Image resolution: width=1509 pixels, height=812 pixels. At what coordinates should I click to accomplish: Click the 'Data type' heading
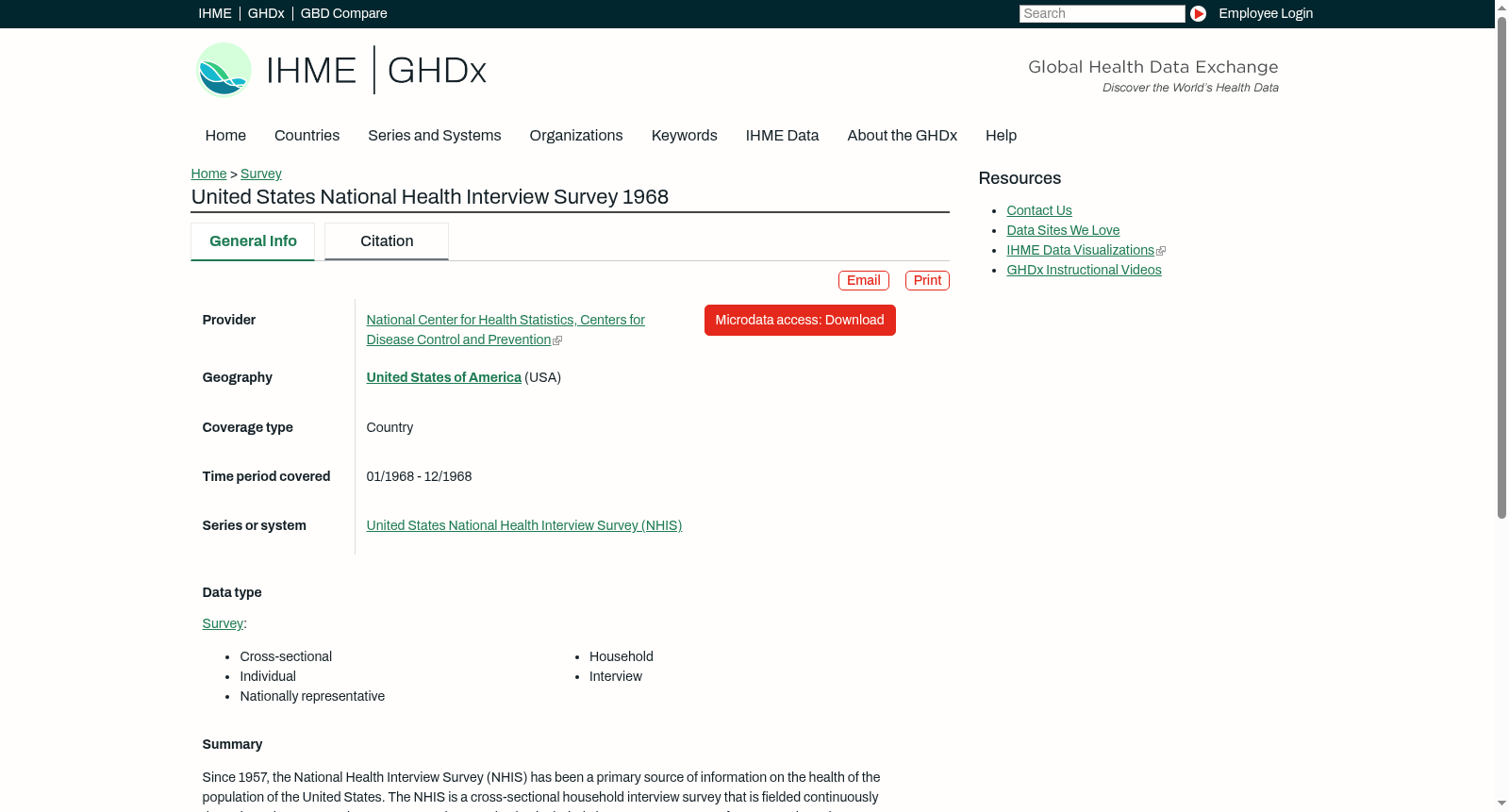[x=232, y=592]
